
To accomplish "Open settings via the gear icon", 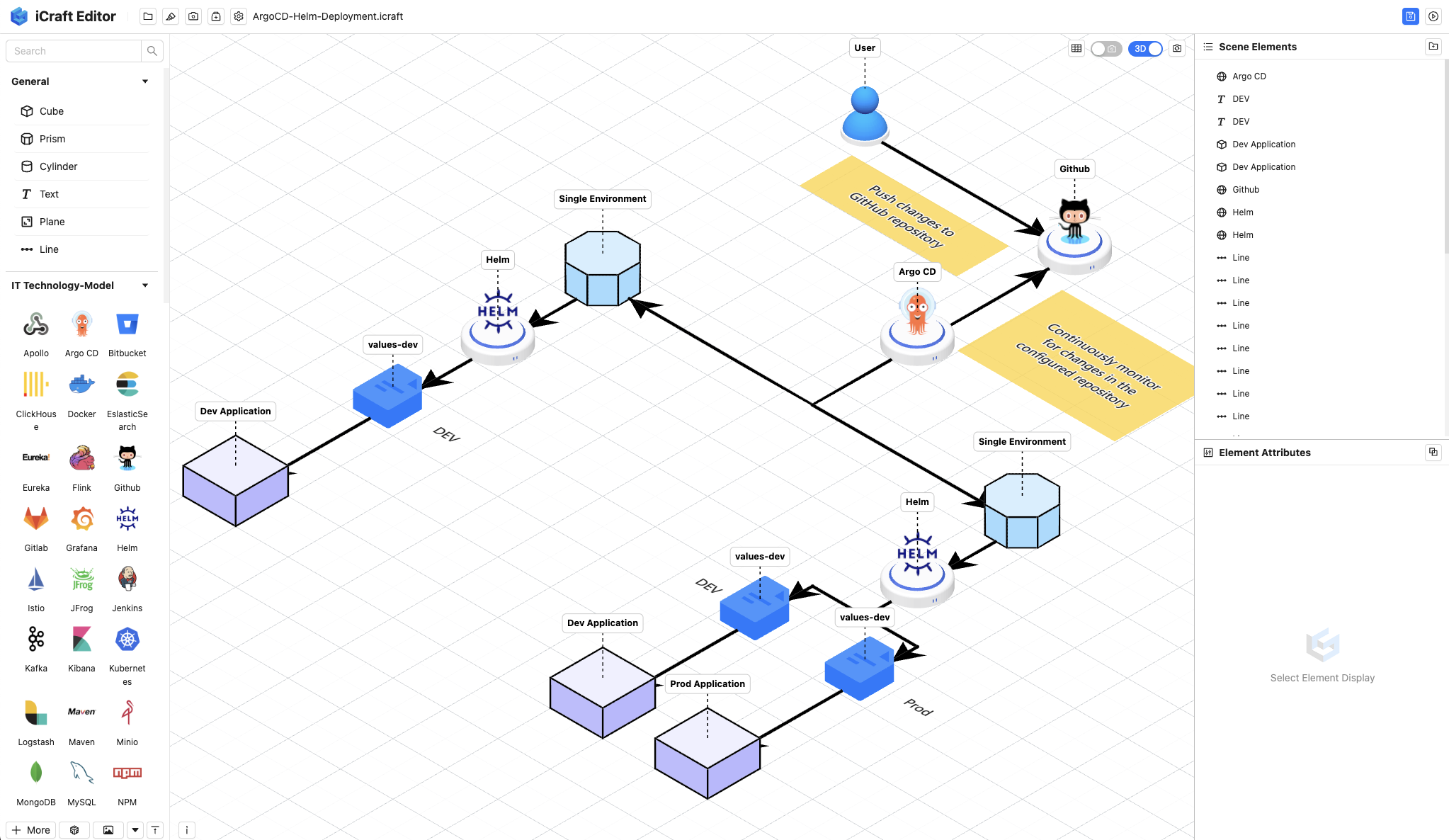I will [x=239, y=16].
